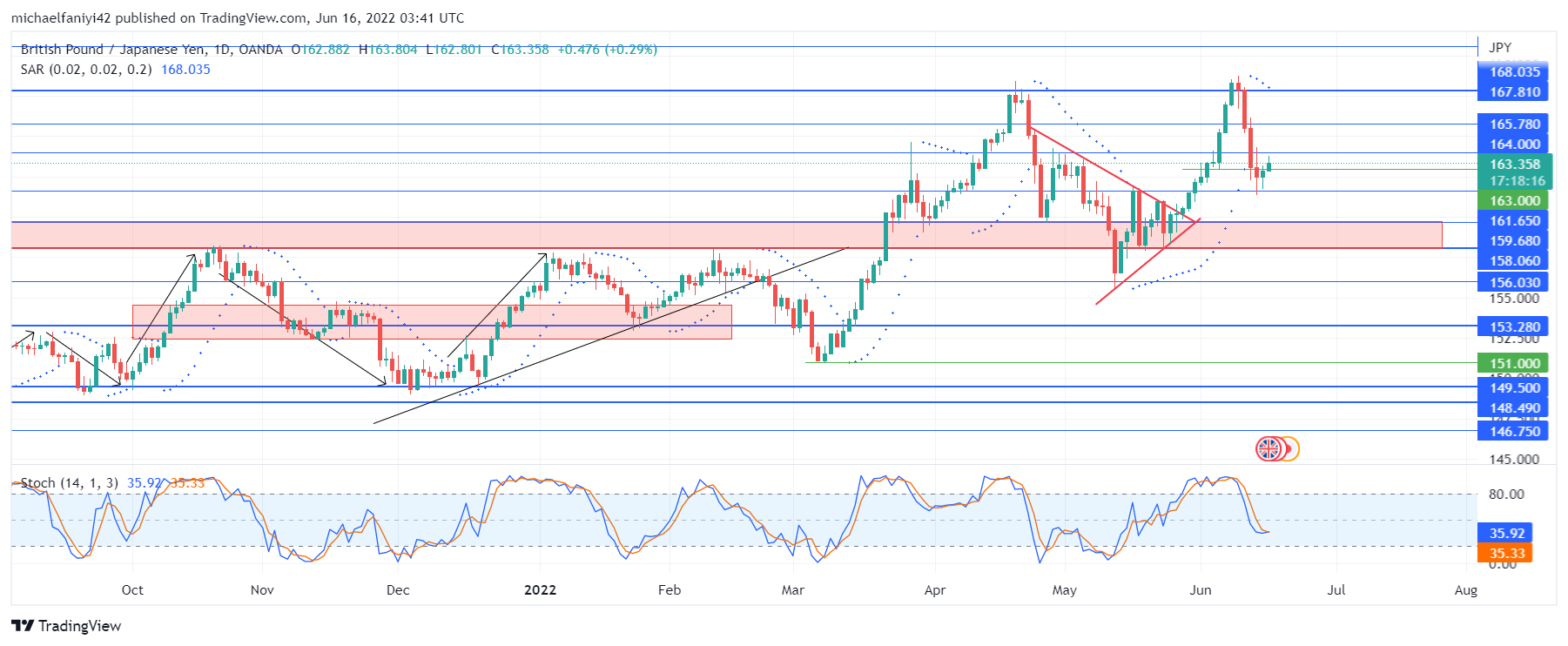Image resolution: width=1568 pixels, height=646 pixels.
Task: Click the 155.000 price scale label
Action: pos(1513,299)
